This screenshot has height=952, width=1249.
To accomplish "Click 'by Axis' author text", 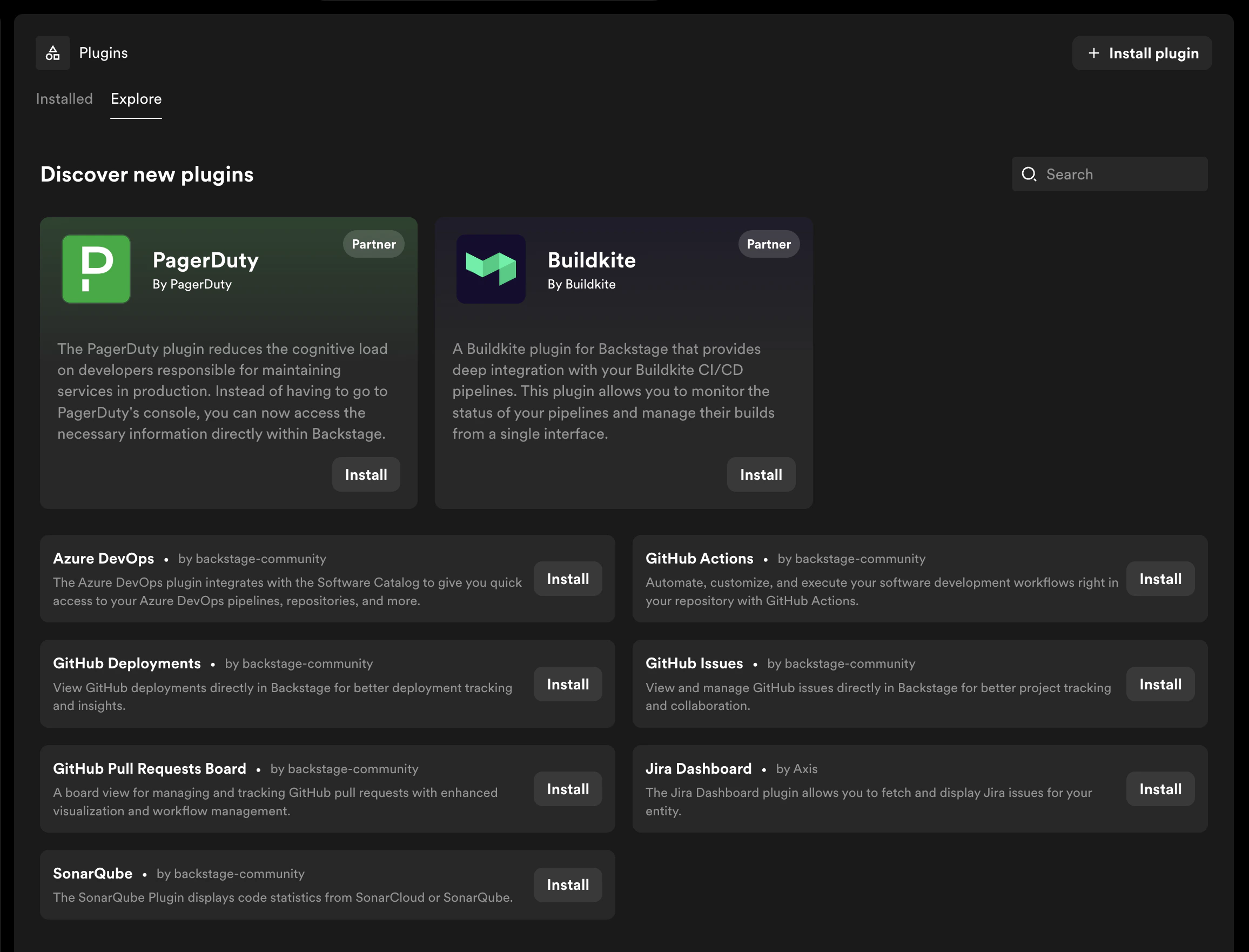I will [796, 769].
